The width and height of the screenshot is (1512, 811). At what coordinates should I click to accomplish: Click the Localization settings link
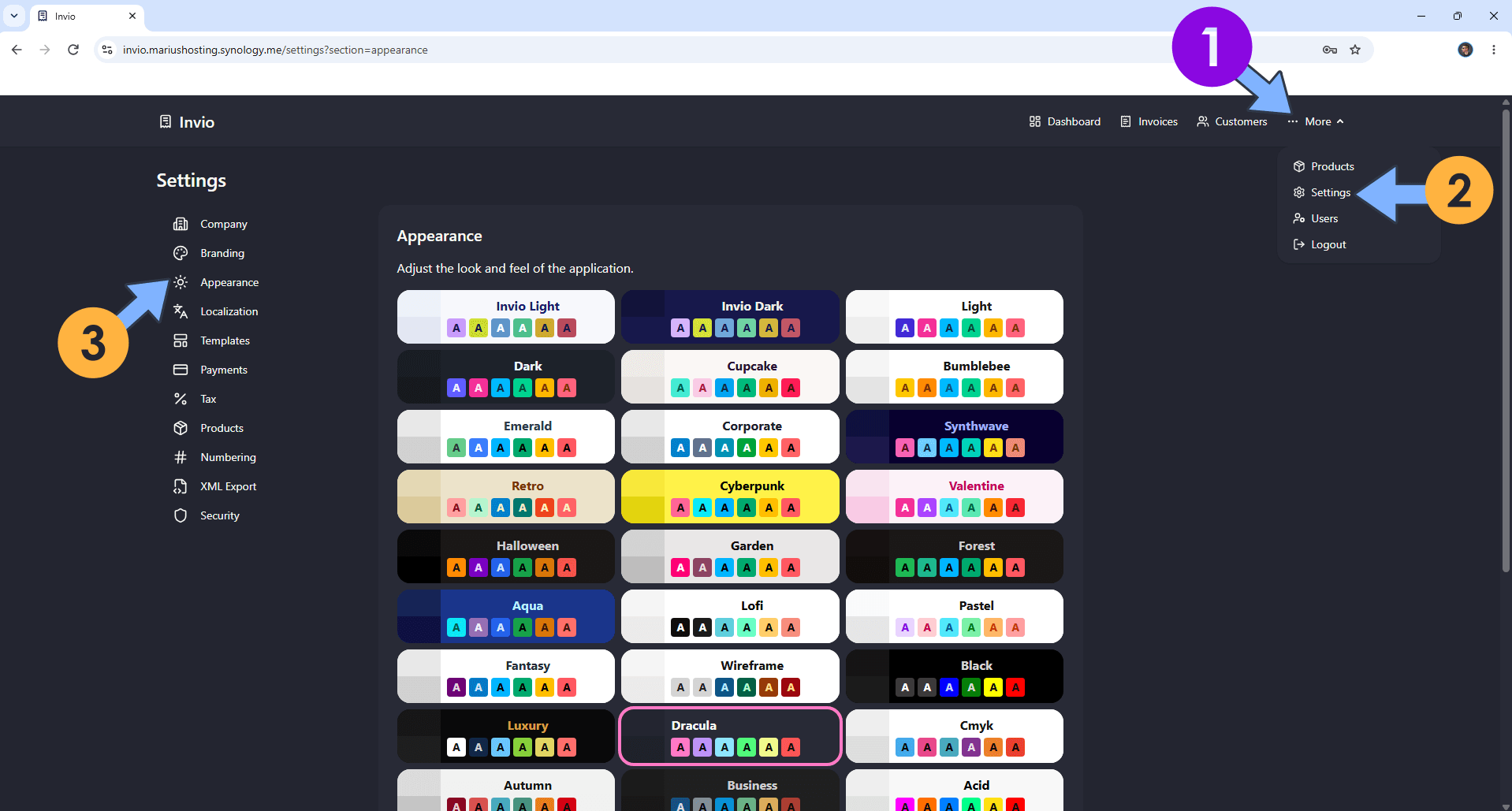coord(229,311)
